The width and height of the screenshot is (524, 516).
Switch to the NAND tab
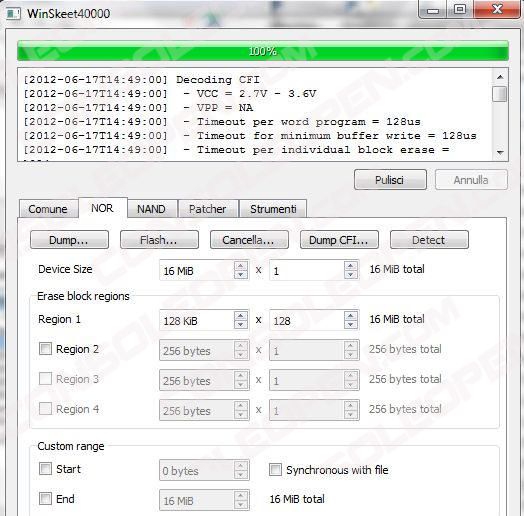152,209
